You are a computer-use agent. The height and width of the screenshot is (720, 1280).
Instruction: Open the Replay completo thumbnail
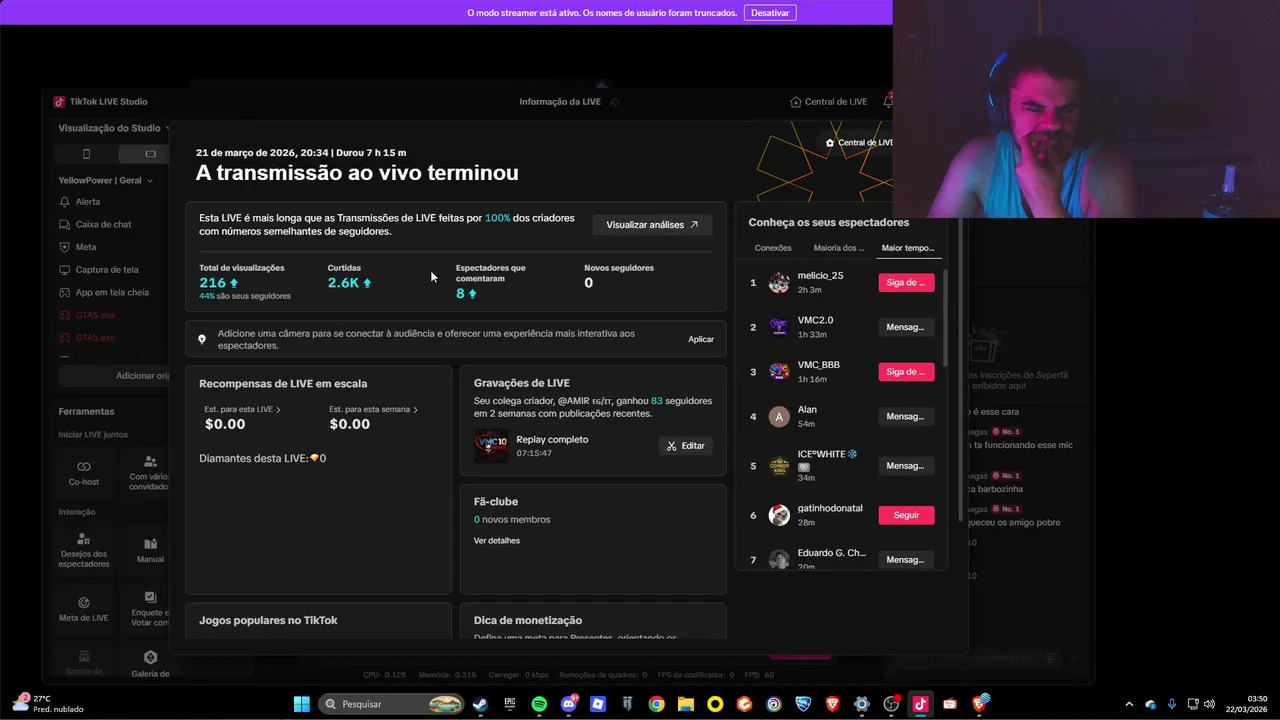coord(491,445)
